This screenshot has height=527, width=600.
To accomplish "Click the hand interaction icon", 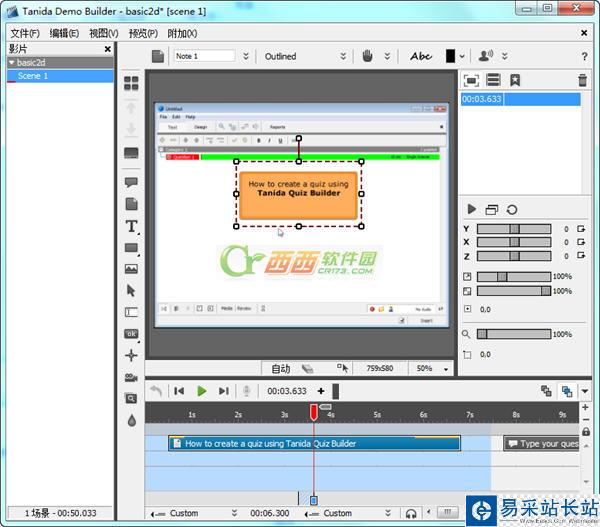I will click(367, 56).
